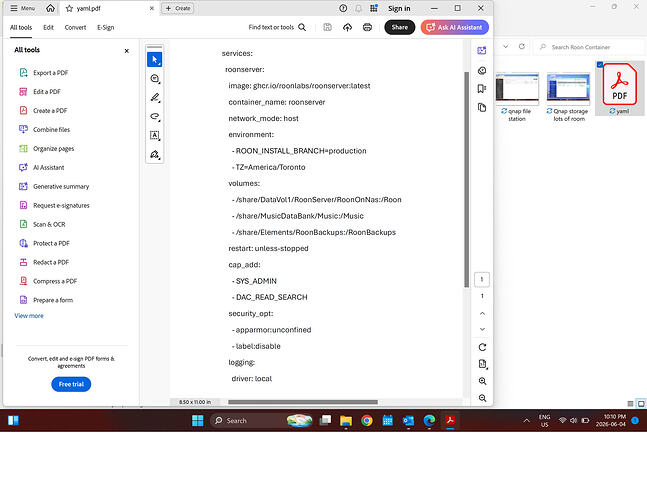This screenshot has height=500, width=647.
Task: Toggle the checkbox on yaml PDF file
Action: tap(600, 65)
